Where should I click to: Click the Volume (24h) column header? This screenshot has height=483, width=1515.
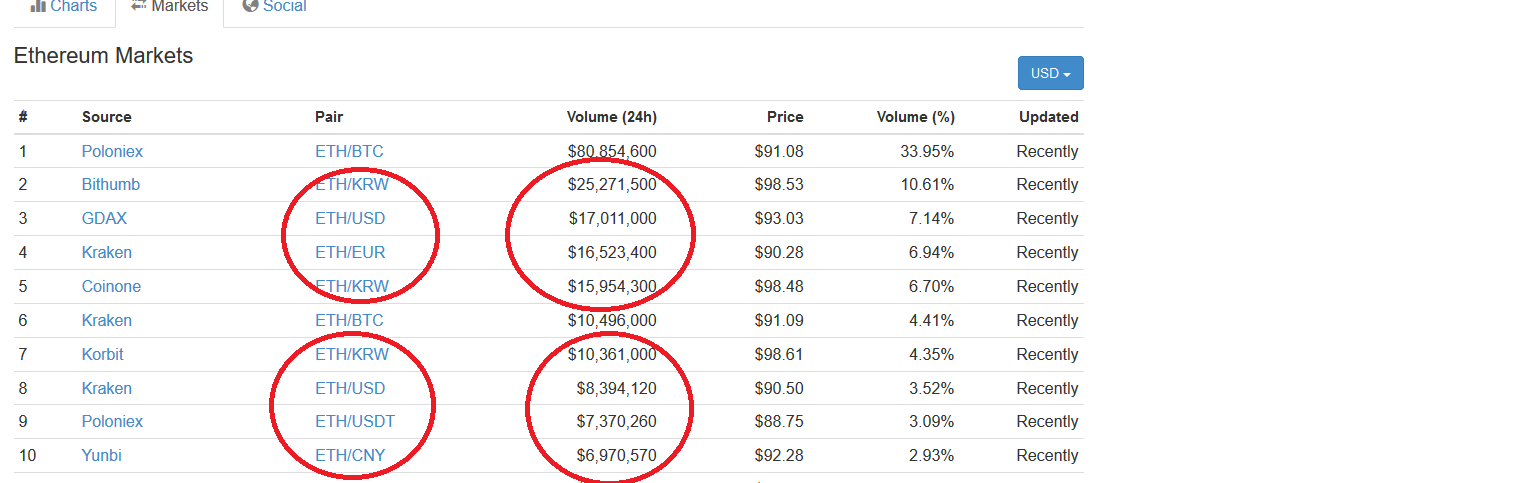point(612,117)
